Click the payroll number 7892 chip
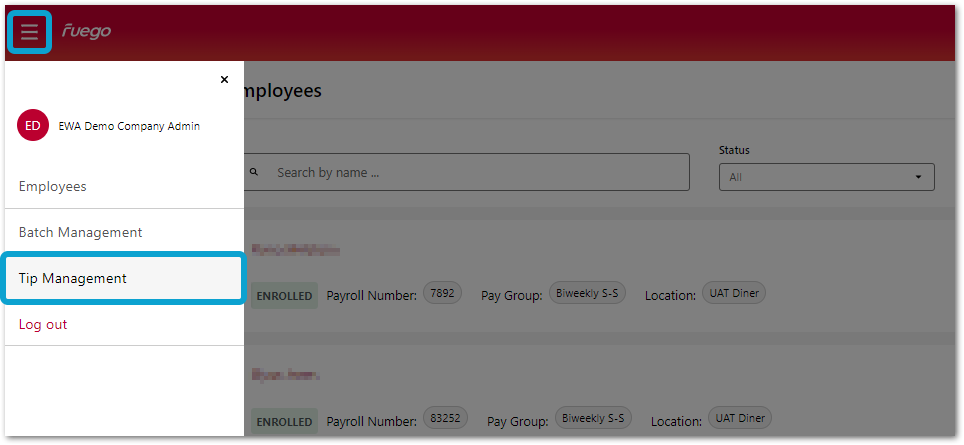 click(442, 294)
